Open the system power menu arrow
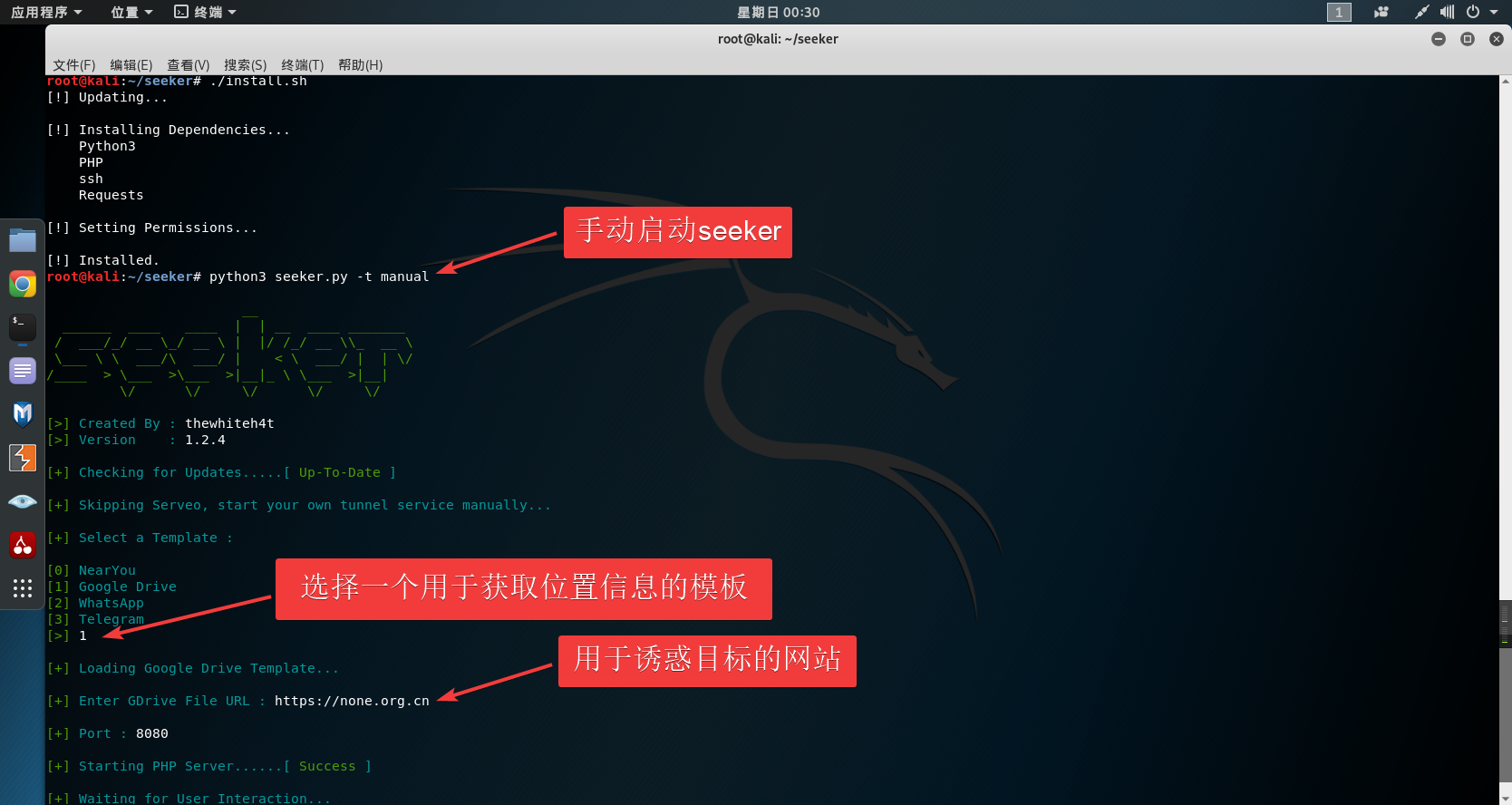This screenshot has width=1512, height=805. pos(1494,12)
